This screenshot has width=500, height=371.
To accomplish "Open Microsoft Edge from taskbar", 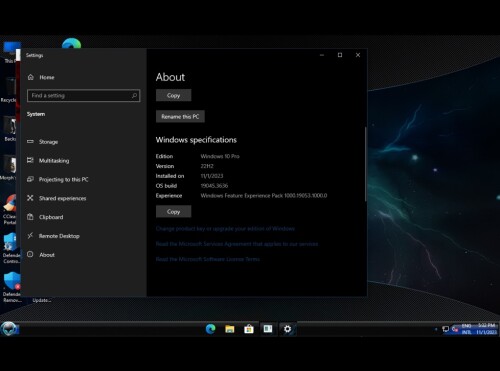I will coord(211,329).
